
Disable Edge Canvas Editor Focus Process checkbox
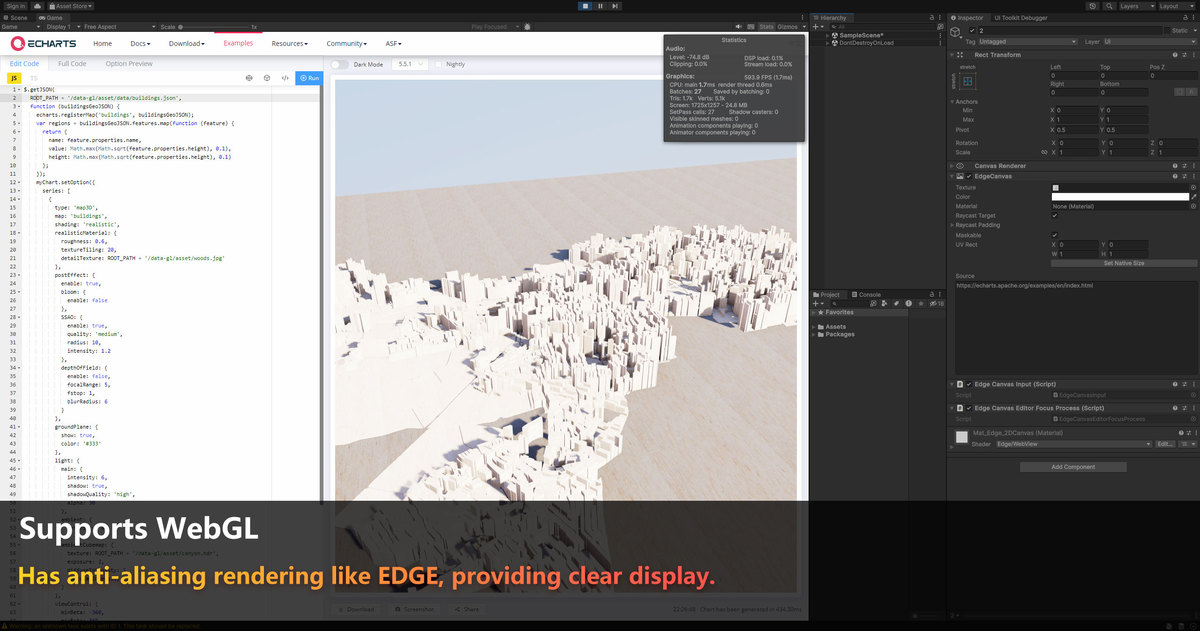(x=968, y=408)
